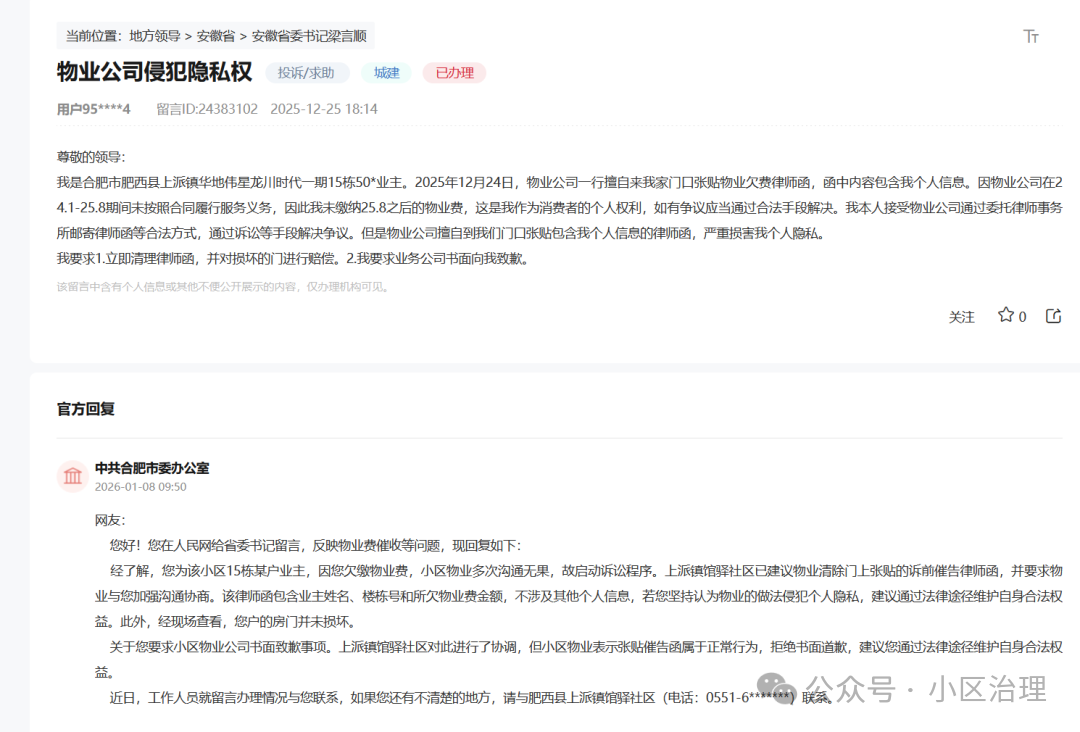The image size is (1080, 732).
Task: Star this message with the favorite icon
Action: pos(1006,315)
